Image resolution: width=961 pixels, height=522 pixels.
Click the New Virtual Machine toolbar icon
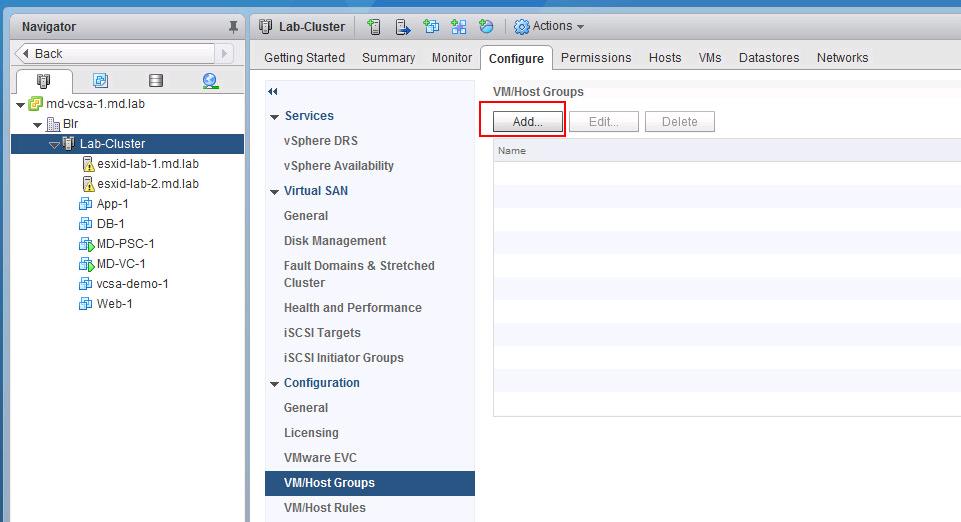[430, 27]
